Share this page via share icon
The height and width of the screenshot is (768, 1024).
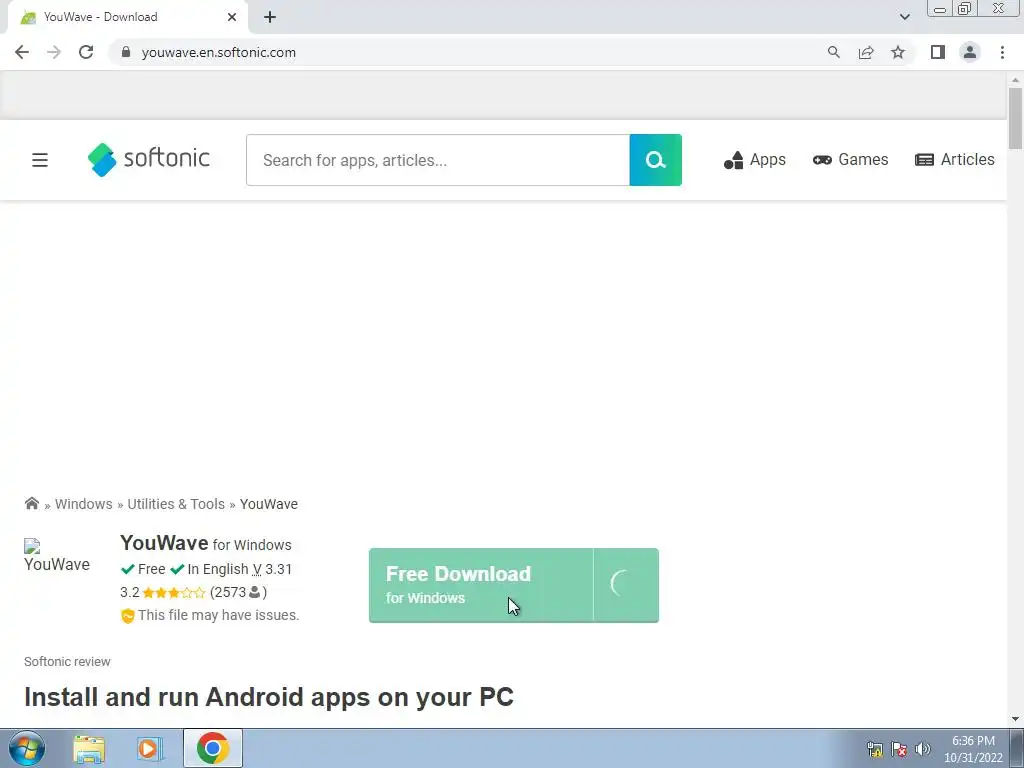866,52
